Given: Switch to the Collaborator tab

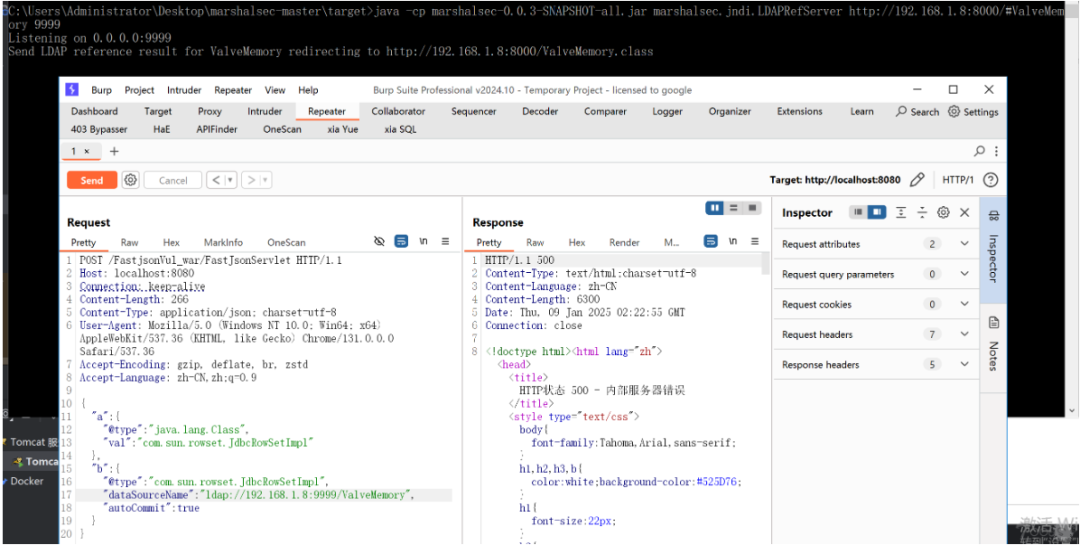Looking at the screenshot, I should click(398, 111).
